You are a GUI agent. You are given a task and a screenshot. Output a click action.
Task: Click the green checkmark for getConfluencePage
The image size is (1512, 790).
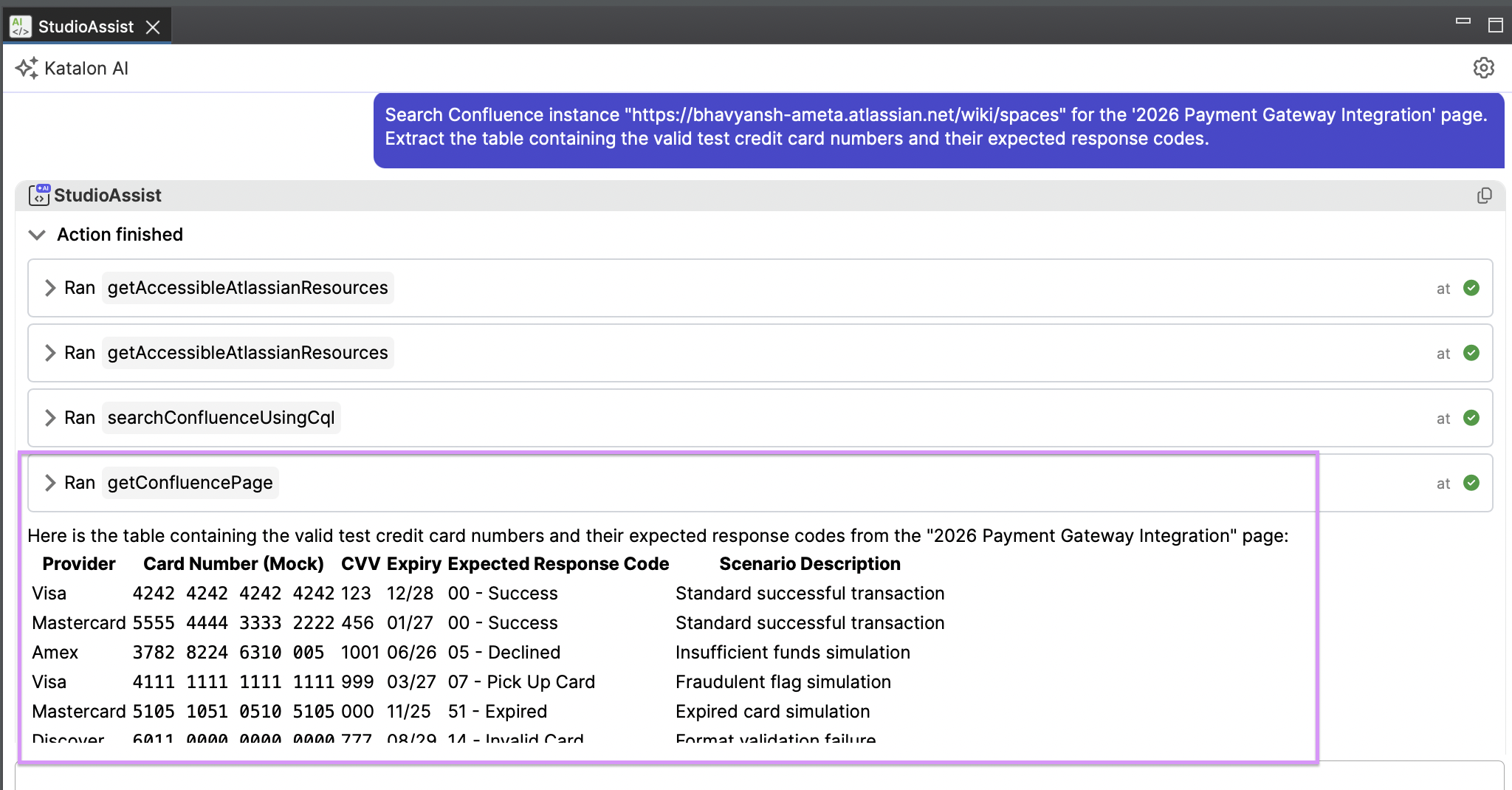[1471, 483]
